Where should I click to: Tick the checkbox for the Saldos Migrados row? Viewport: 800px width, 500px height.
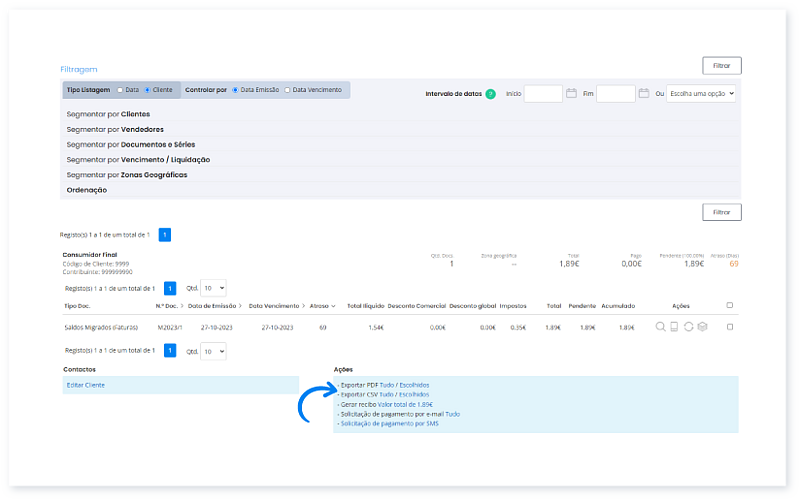730,327
